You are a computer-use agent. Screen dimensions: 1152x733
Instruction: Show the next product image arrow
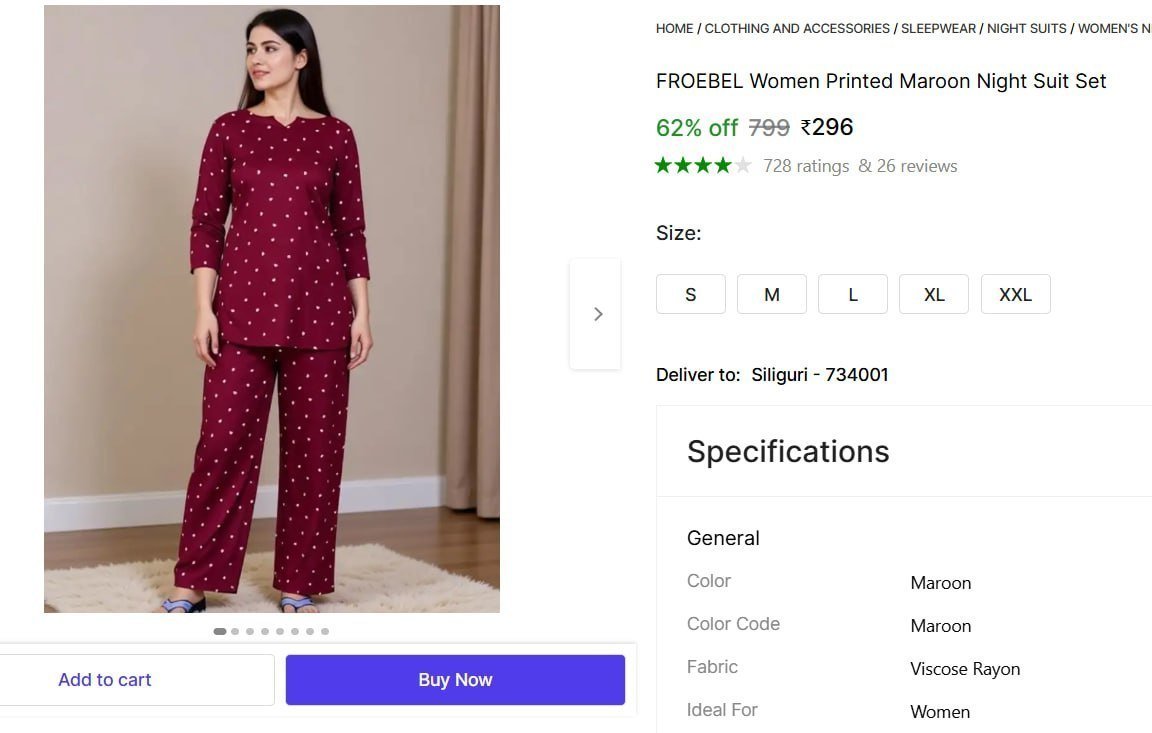[597, 314]
